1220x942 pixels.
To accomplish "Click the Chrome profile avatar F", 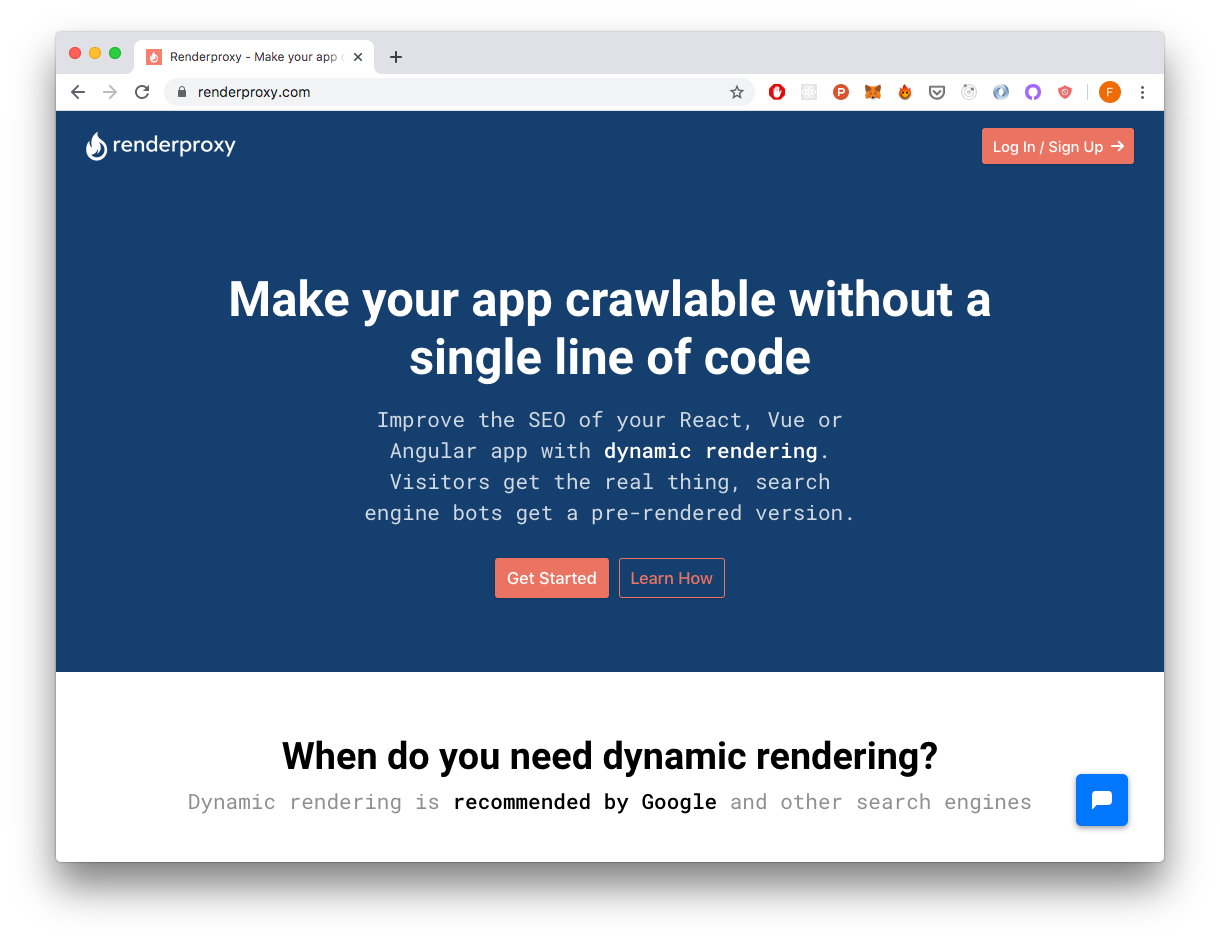I will point(1110,91).
